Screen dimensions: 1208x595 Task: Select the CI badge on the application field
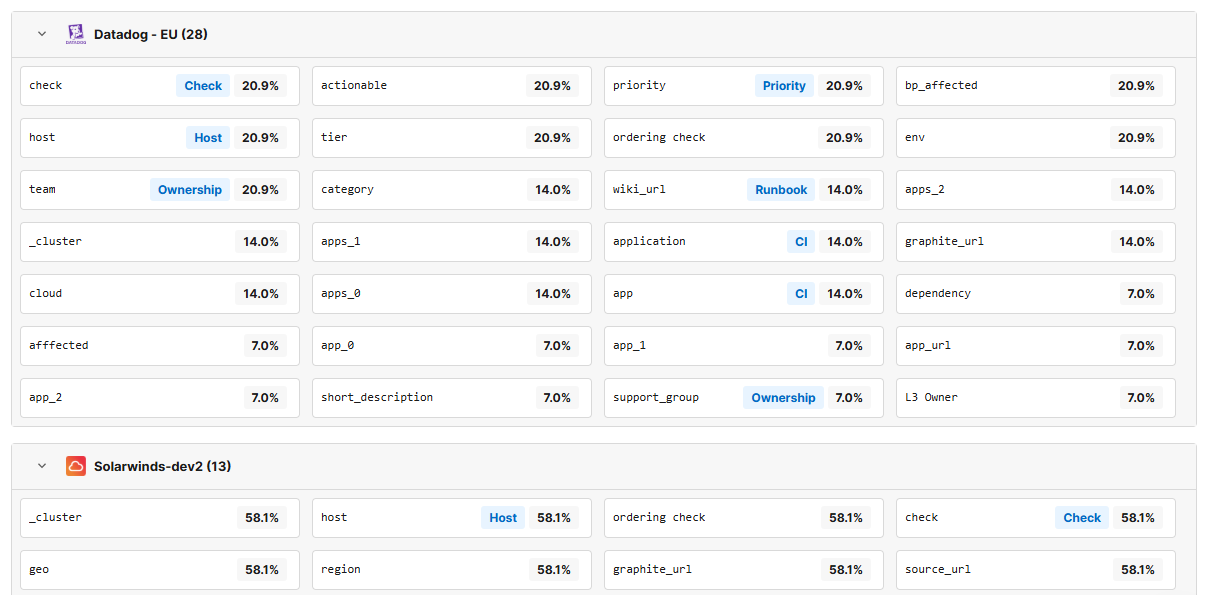pyautogui.click(x=801, y=241)
